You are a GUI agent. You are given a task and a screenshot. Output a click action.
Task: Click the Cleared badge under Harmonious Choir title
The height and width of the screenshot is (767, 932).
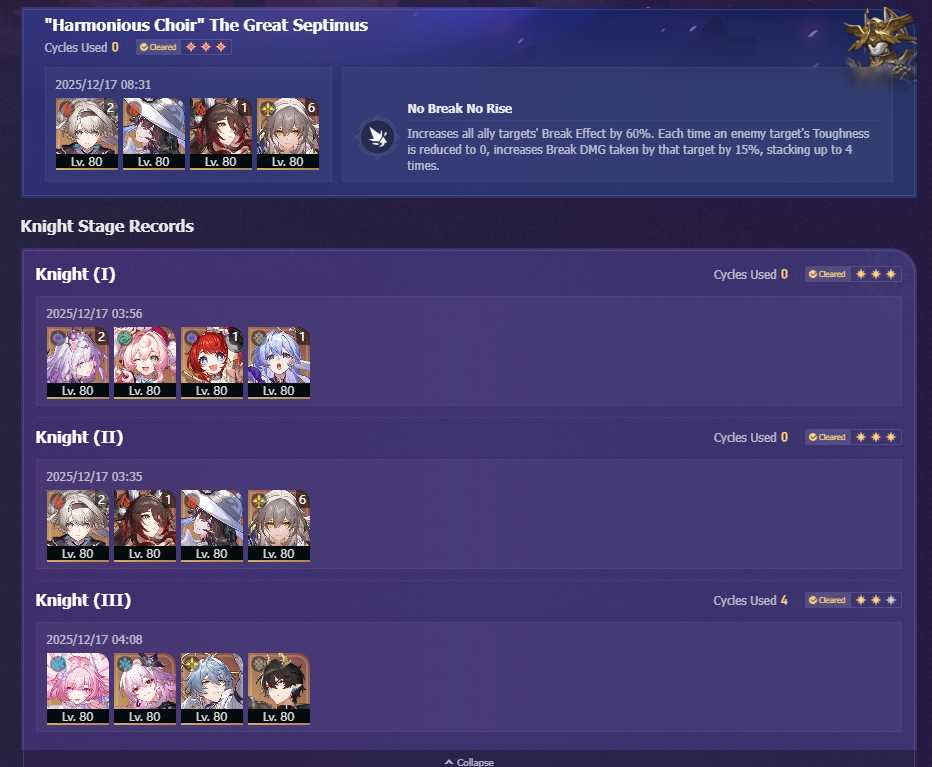point(158,47)
